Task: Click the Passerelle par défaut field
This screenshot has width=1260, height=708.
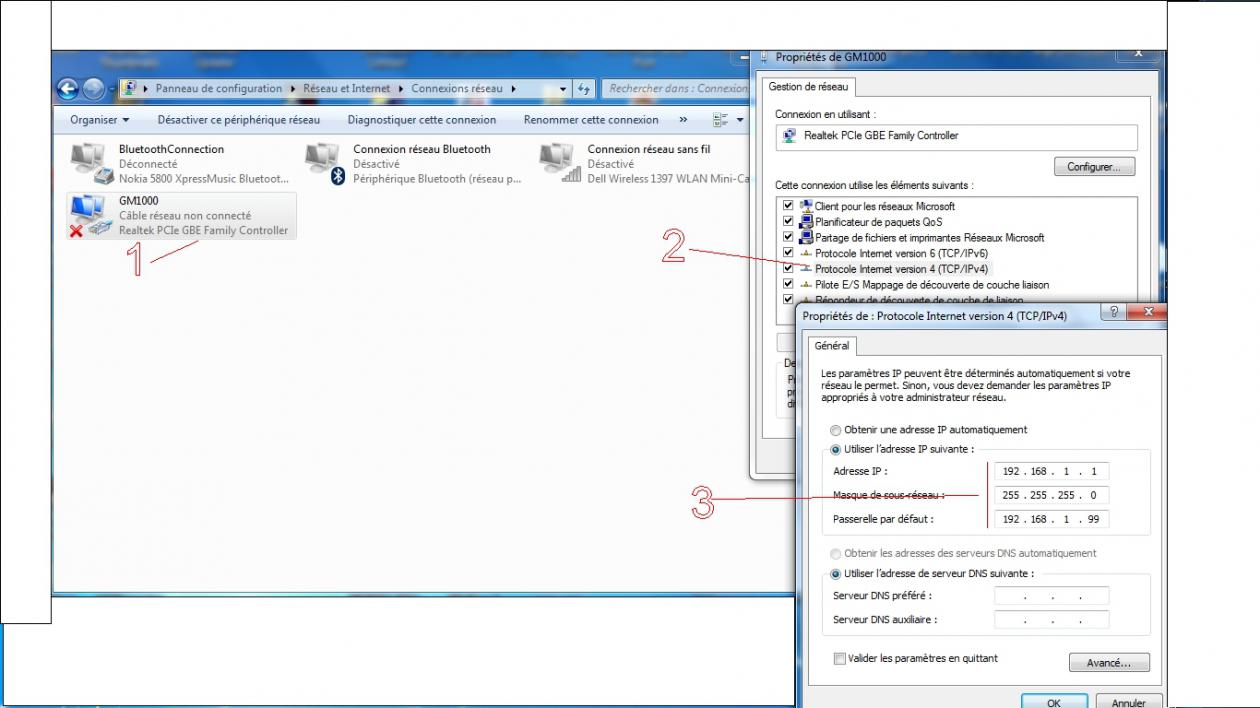Action: pyautogui.click(x=1052, y=519)
